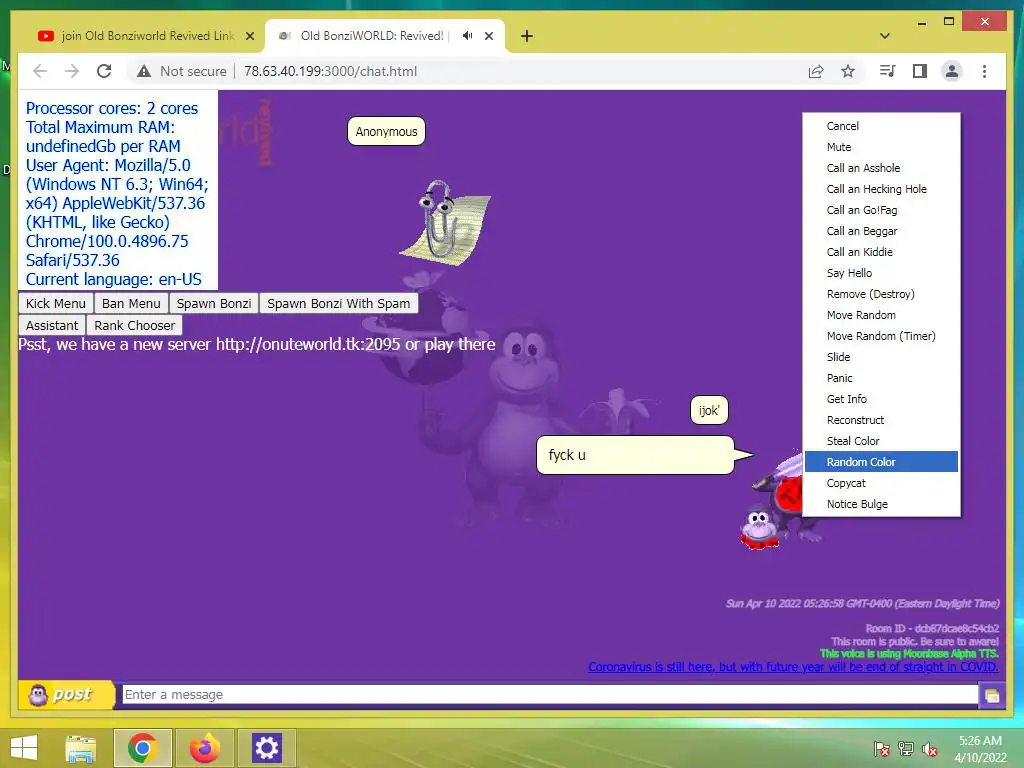The width and height of the screenshot is (1024, 768).
Task: Choose Call an Asshole menu item
Action: (x=881, y=168)
